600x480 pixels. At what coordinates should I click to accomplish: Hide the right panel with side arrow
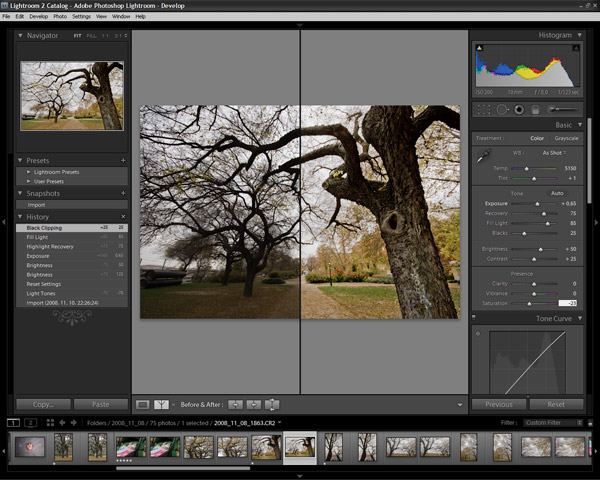click(596, 222)
